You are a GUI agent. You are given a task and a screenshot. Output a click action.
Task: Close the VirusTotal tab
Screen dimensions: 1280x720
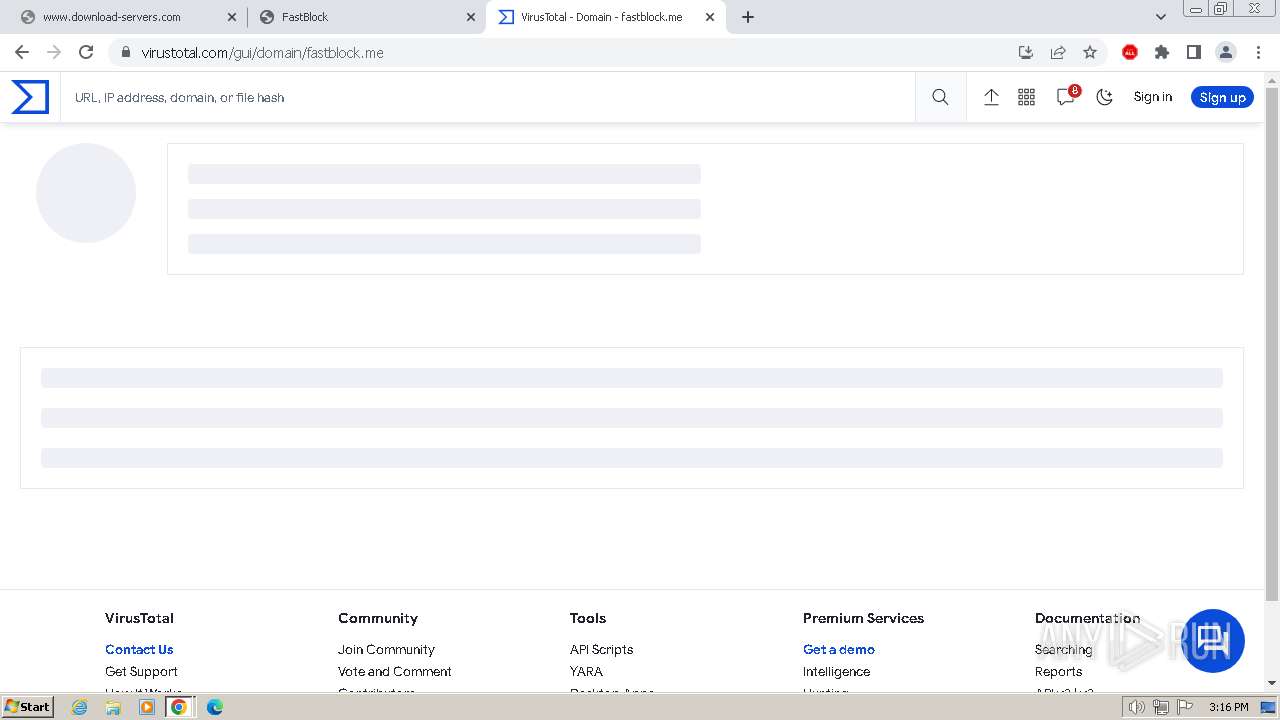click(x=710, y=17)
